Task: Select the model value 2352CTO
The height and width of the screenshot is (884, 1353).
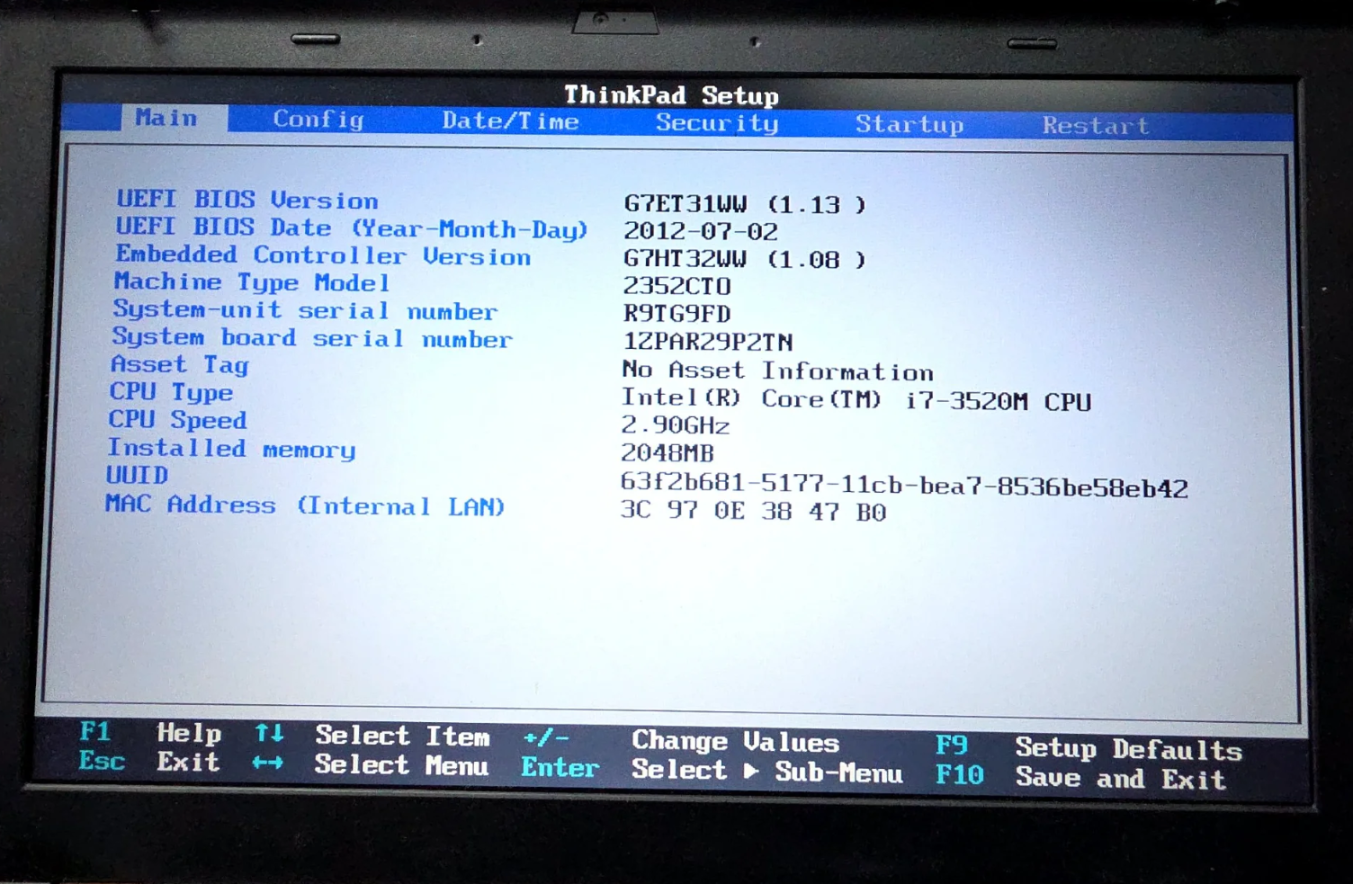Action: click(x=677, y=286)
